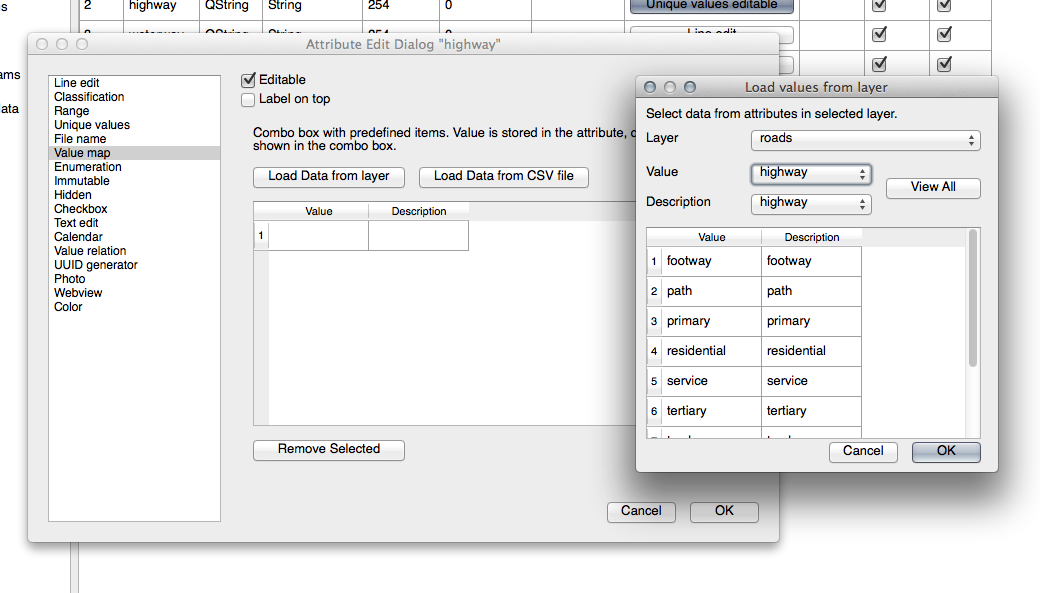
Task: Cancel the Load values from layer dialog
Action: pyautogui.click(x=863, y=452)
